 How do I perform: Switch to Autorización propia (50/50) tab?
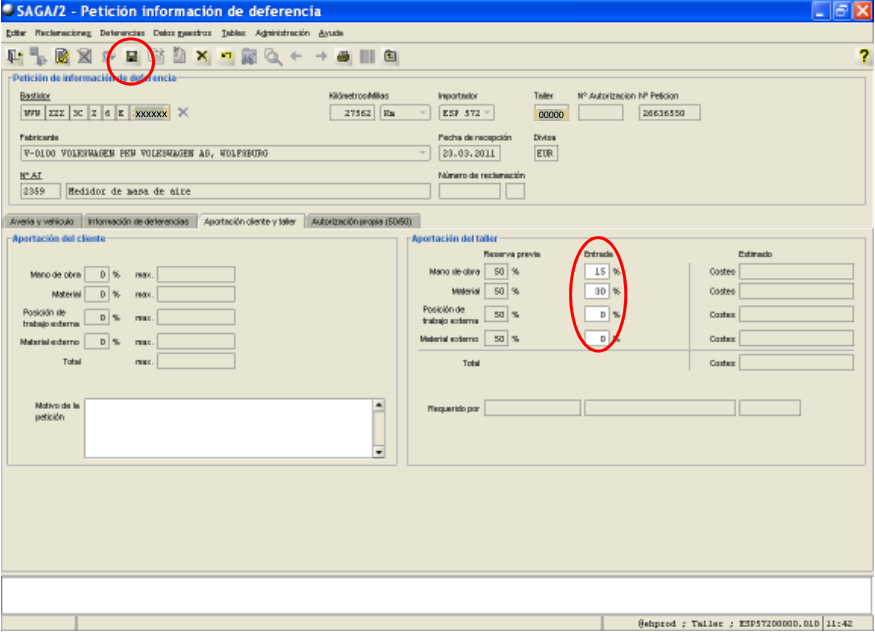point(362,221)
